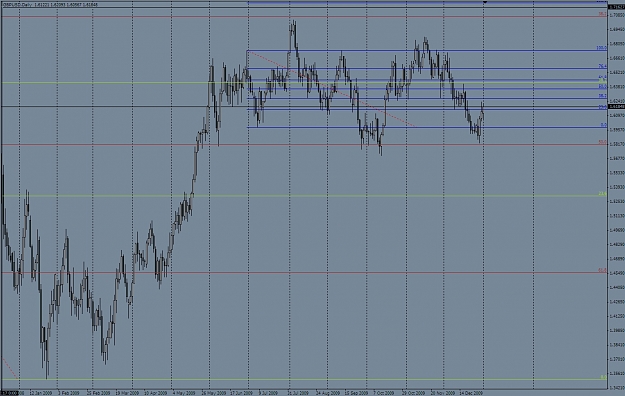Image resolution: width=625 pixels, height=396 pixels.
Task: Select the blue Fibonacci 38.2 level label
Action: [602, 96]
